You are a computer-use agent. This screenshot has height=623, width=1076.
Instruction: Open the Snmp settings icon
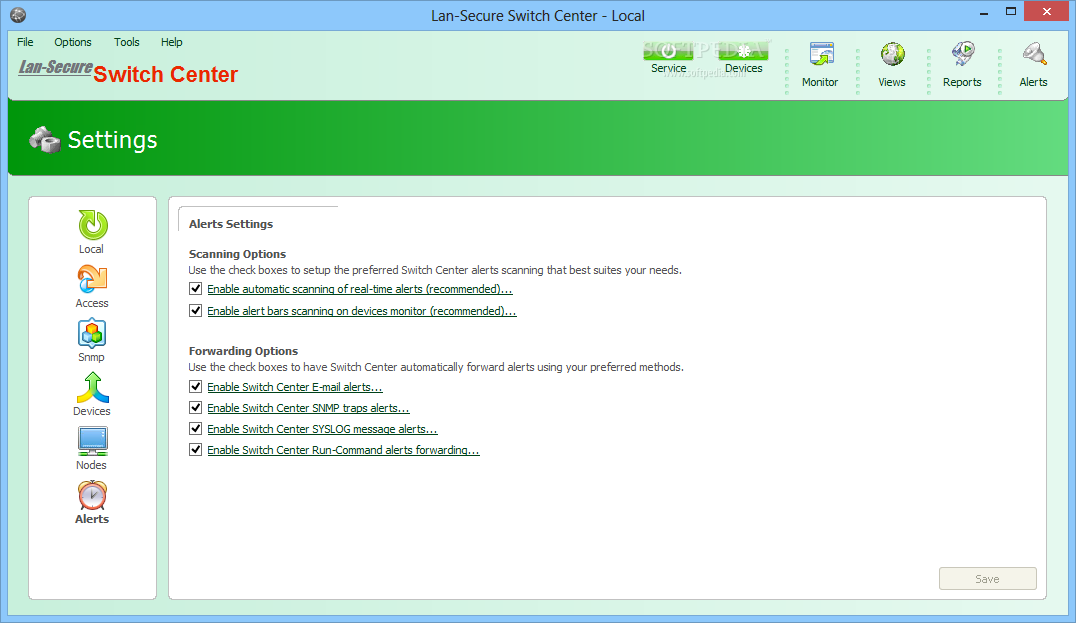(x=92, y=333)
